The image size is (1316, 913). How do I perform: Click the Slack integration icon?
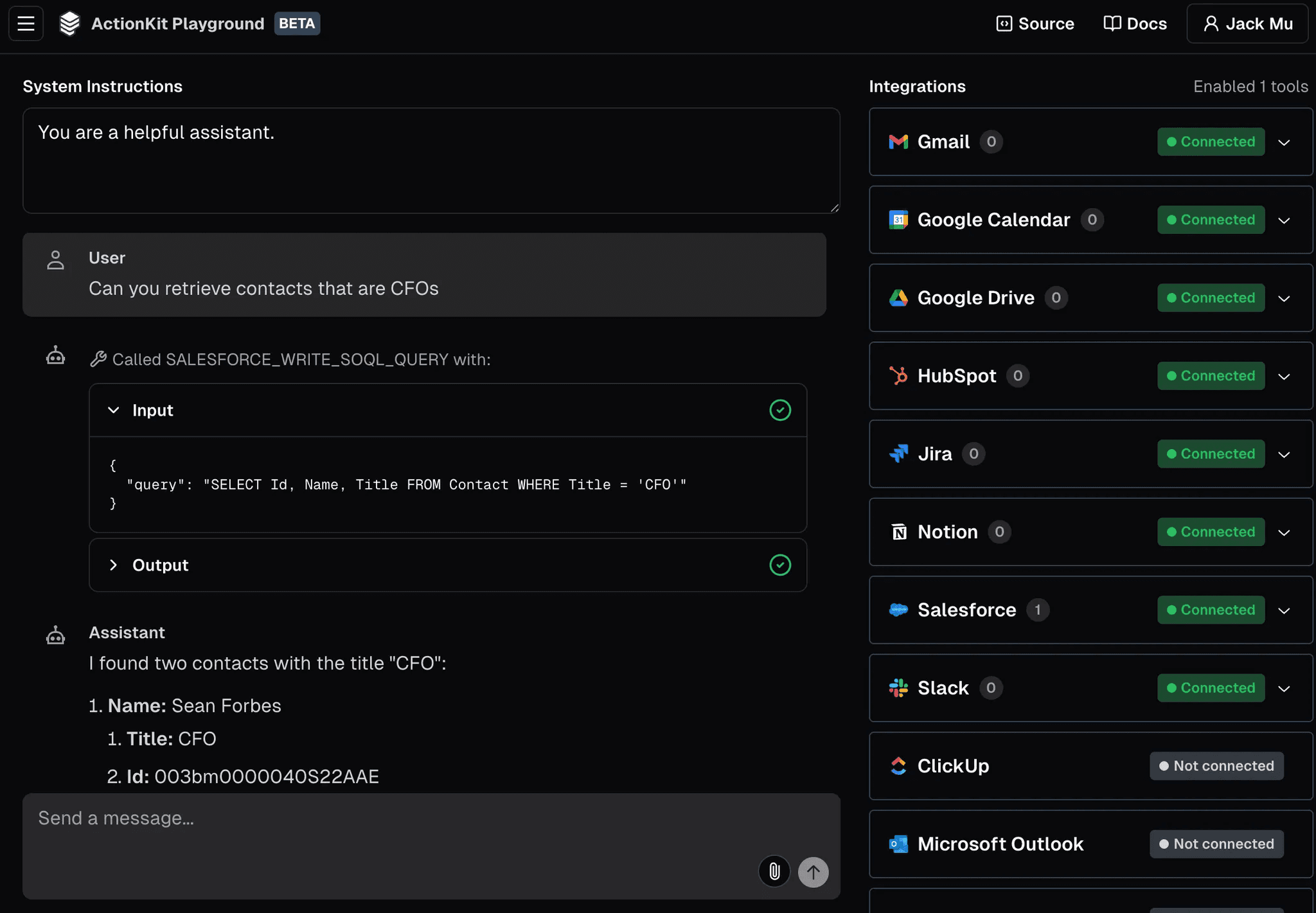[898, 688]
